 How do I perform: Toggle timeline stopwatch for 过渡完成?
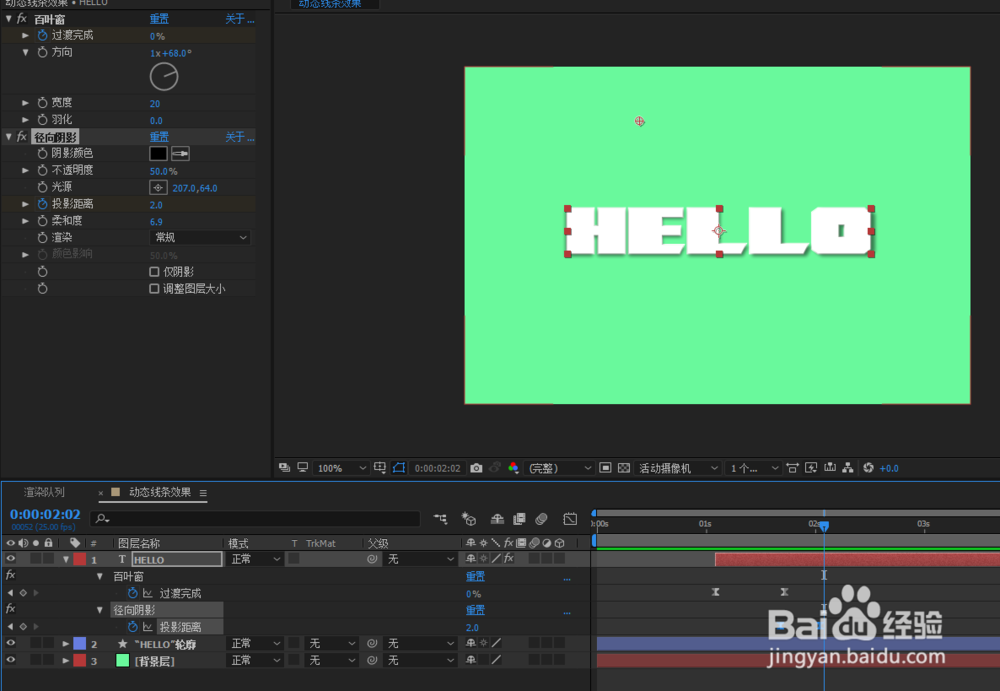pyautogui.click(x=133, y=593)
